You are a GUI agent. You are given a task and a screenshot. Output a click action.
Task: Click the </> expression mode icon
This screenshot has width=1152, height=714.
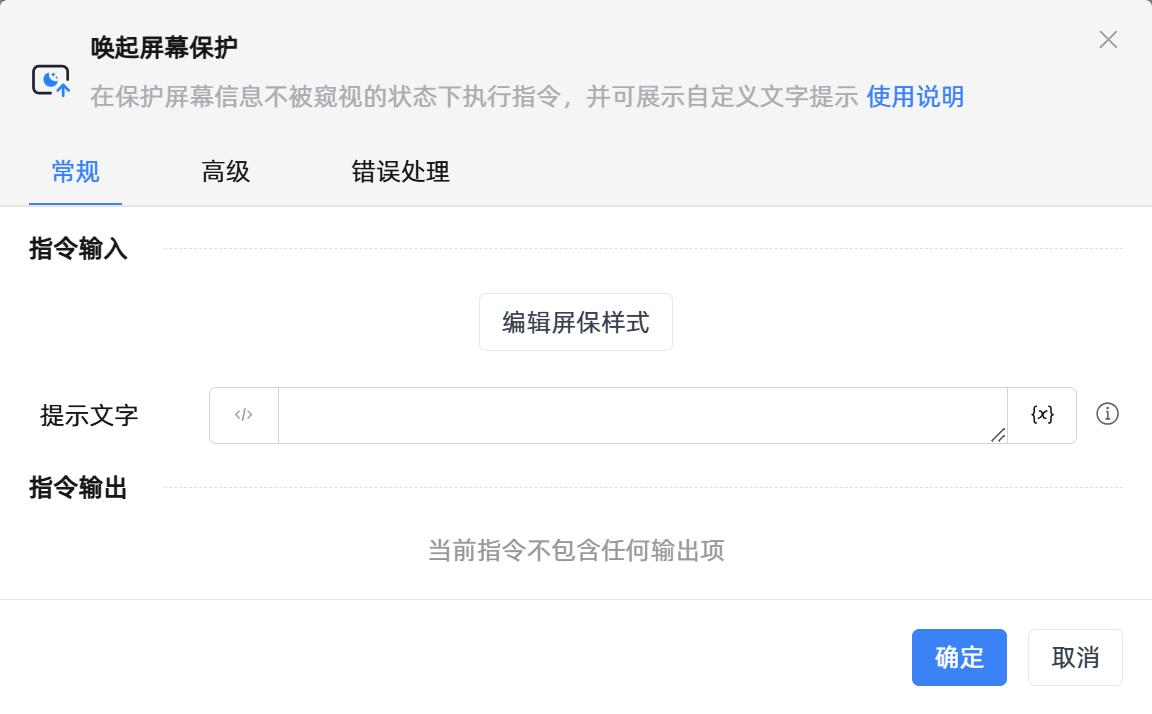tap(243, 415)
